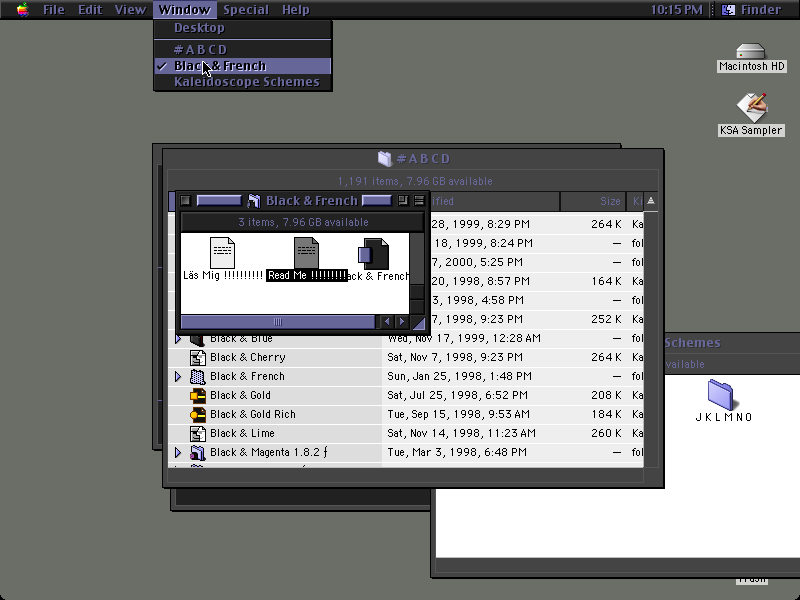Click the Finder application menu
800x600 pixels.
[752, 10]
